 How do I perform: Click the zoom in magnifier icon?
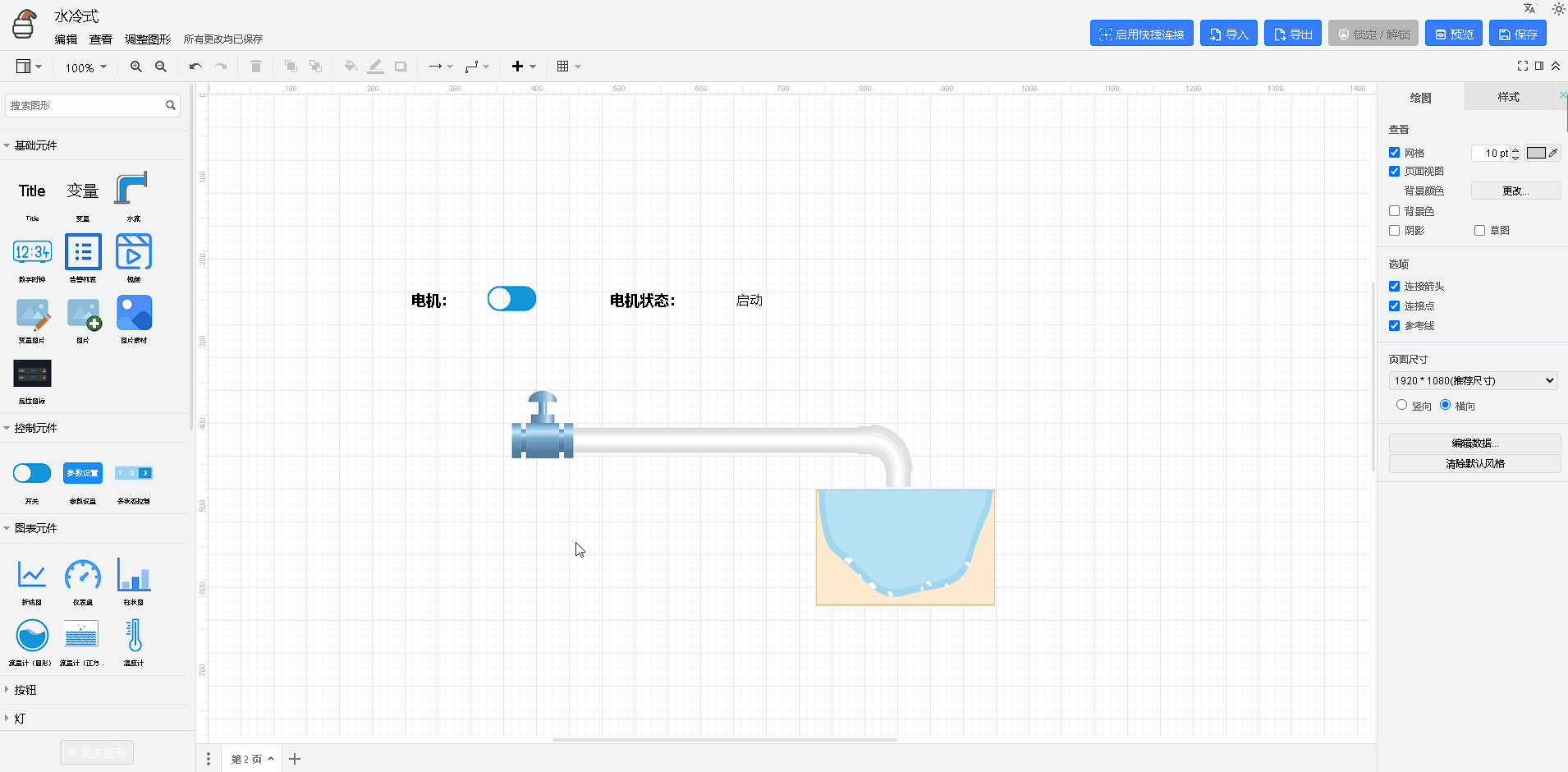tap(136, 67)
